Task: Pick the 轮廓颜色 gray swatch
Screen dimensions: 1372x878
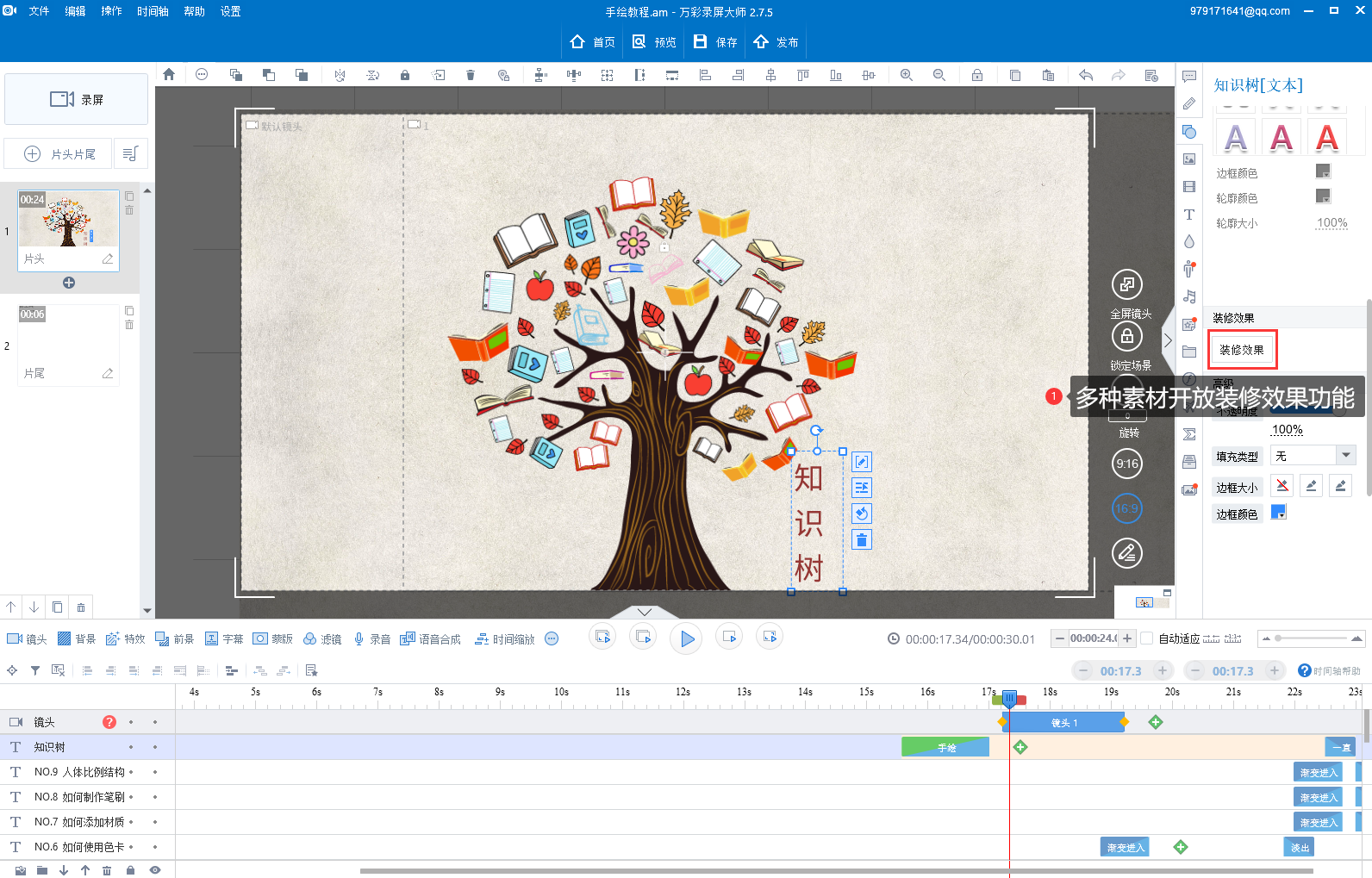Action: tap(1323, 196)
